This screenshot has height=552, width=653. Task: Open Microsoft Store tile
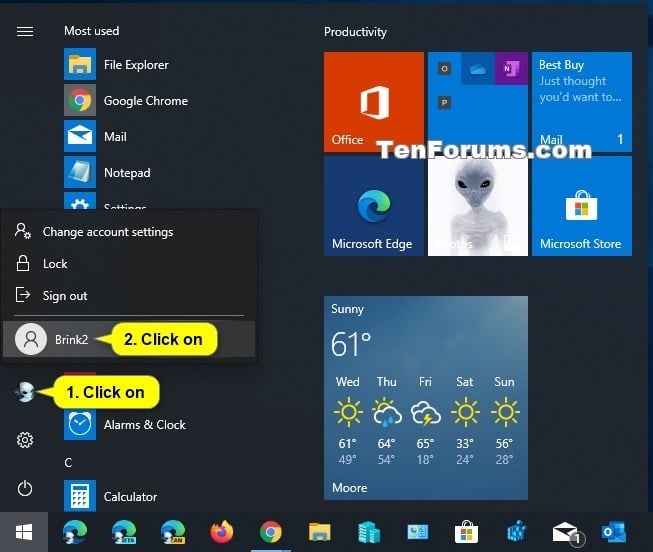tap(582, 206)
